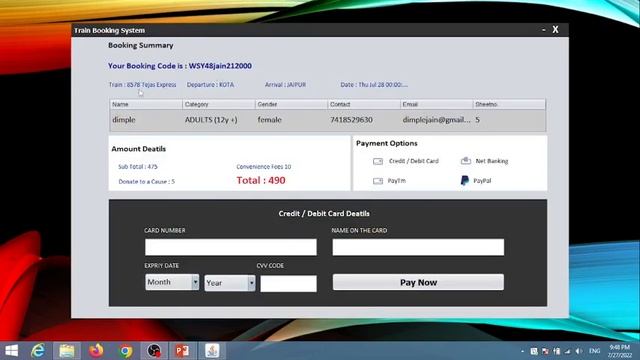640x360 pixels.
Task: Open the Action Center flag icon
Action: 545,351
